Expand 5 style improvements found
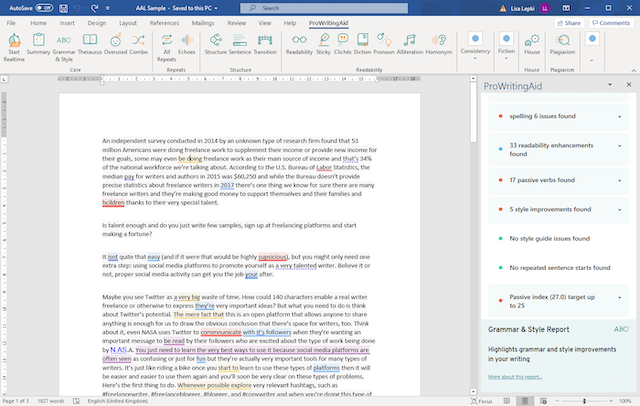The image size is (640, 406). 620,210
